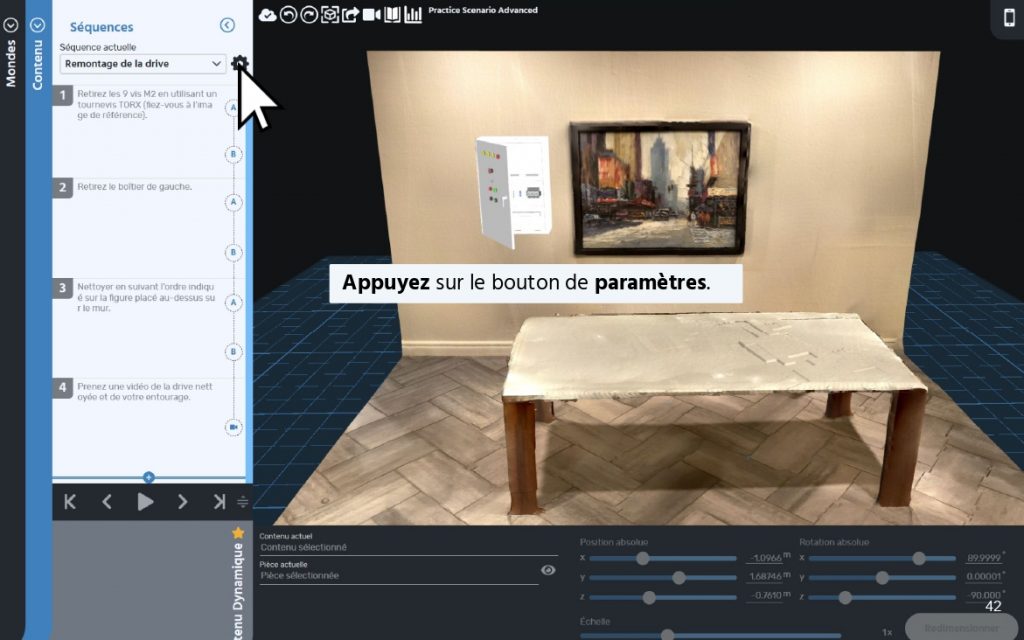Screen dimensions: 1024x640
Task: Select marker B of step 2
Action: (x=234, y=253)
